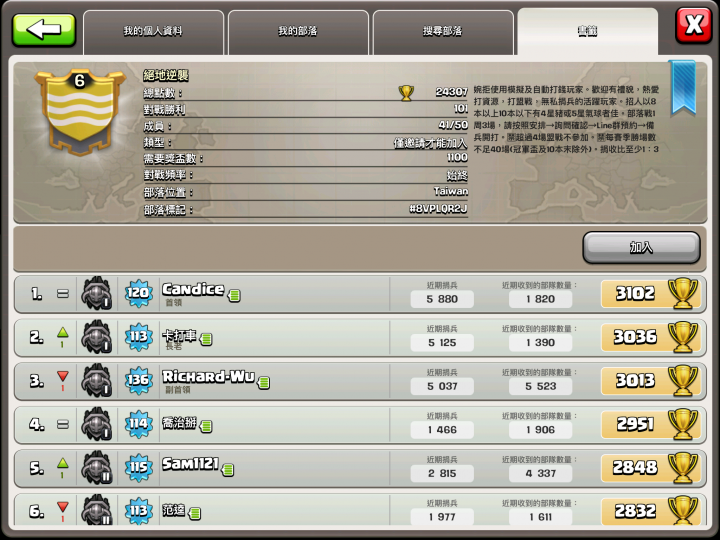The image size is (720, 540).
Task: Click the green chat icon beside 卡打車
Action: point(206,339)
